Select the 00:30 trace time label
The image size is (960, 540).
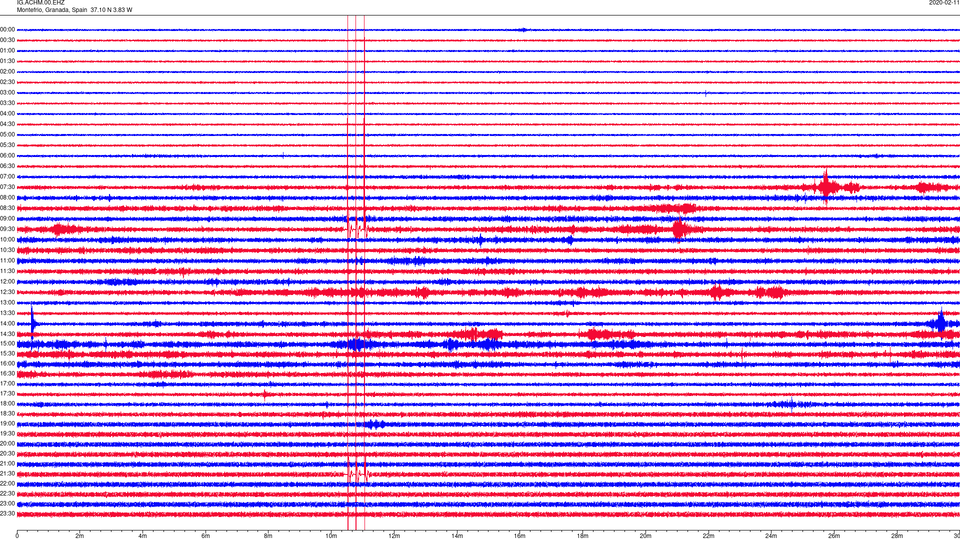point(8,40)
